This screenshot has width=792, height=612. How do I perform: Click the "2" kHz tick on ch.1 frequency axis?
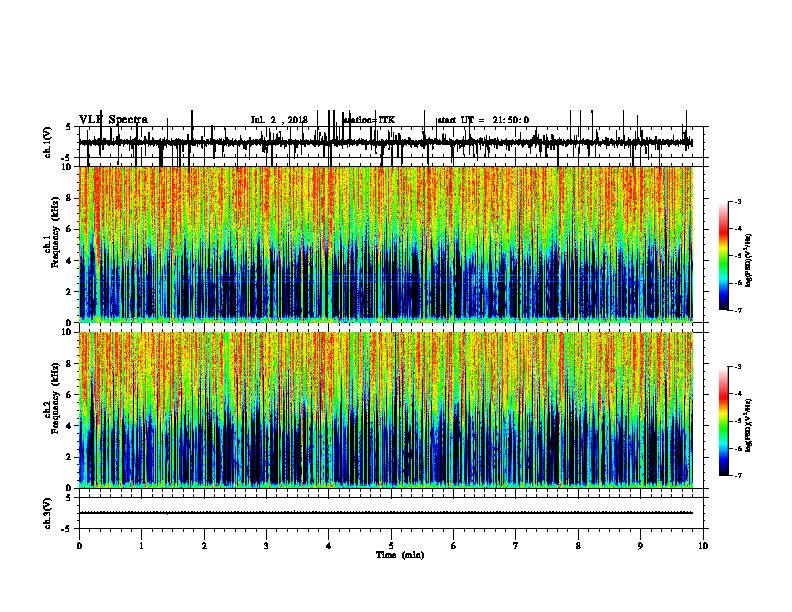[69, 292]
